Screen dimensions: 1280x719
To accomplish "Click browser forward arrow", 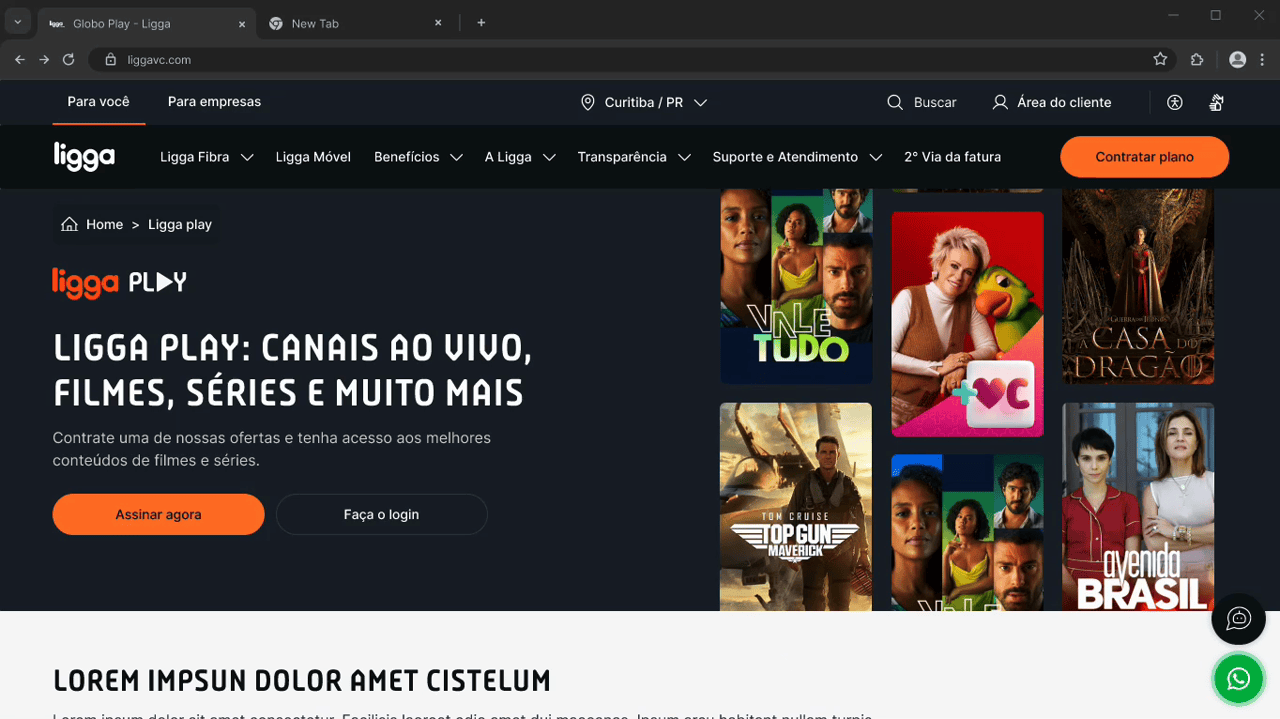I will point(44,60).
